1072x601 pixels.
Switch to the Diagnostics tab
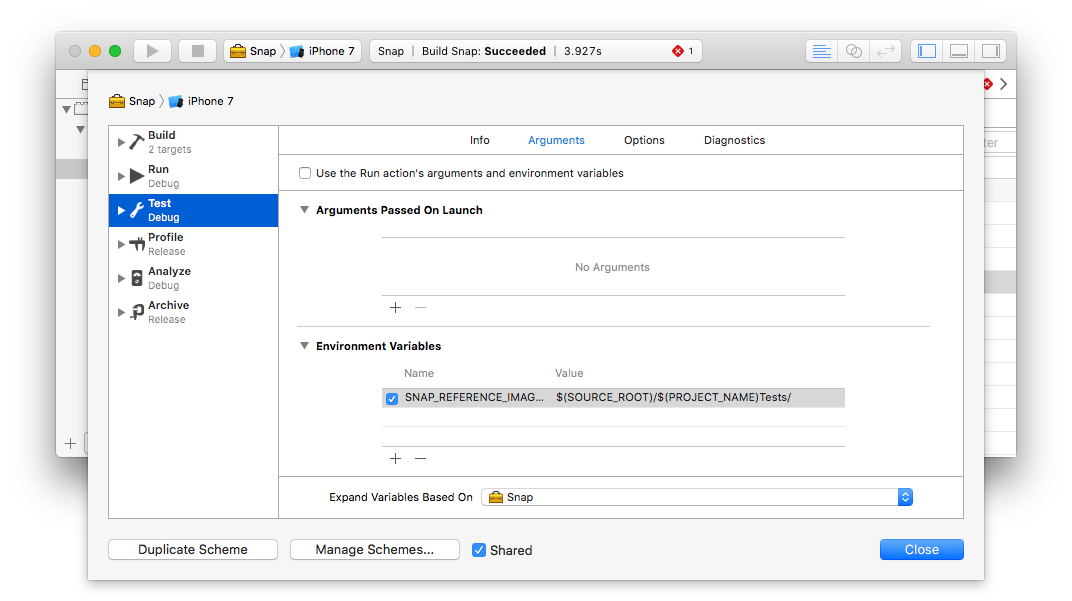(734, 140)
